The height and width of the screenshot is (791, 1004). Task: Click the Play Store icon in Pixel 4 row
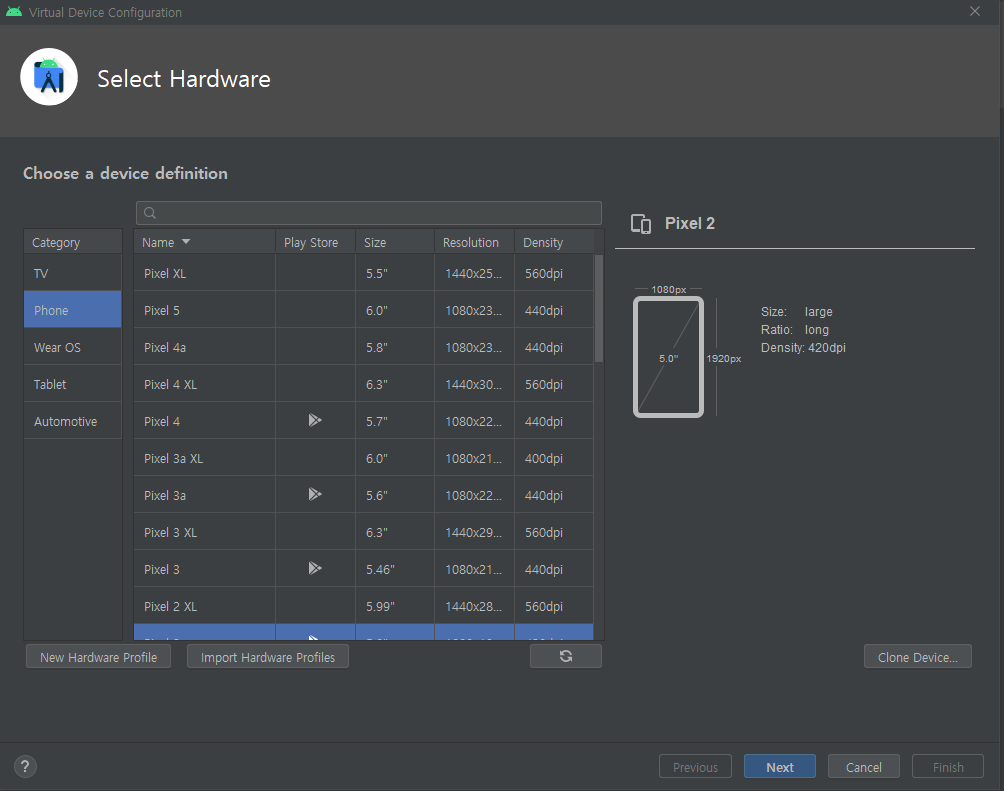pyautogui.click(x=314, y=420)
